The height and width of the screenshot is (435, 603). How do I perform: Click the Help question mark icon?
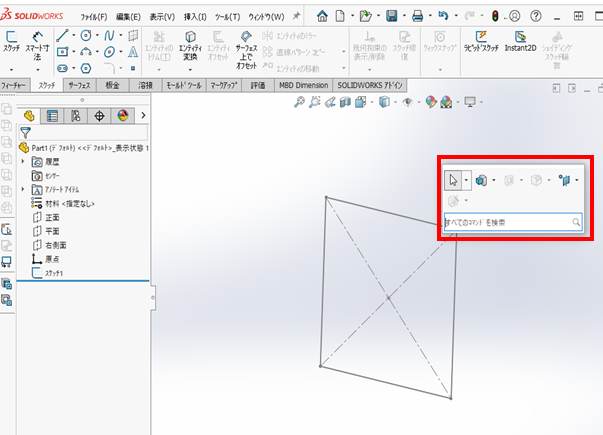[x=536, y=16]
